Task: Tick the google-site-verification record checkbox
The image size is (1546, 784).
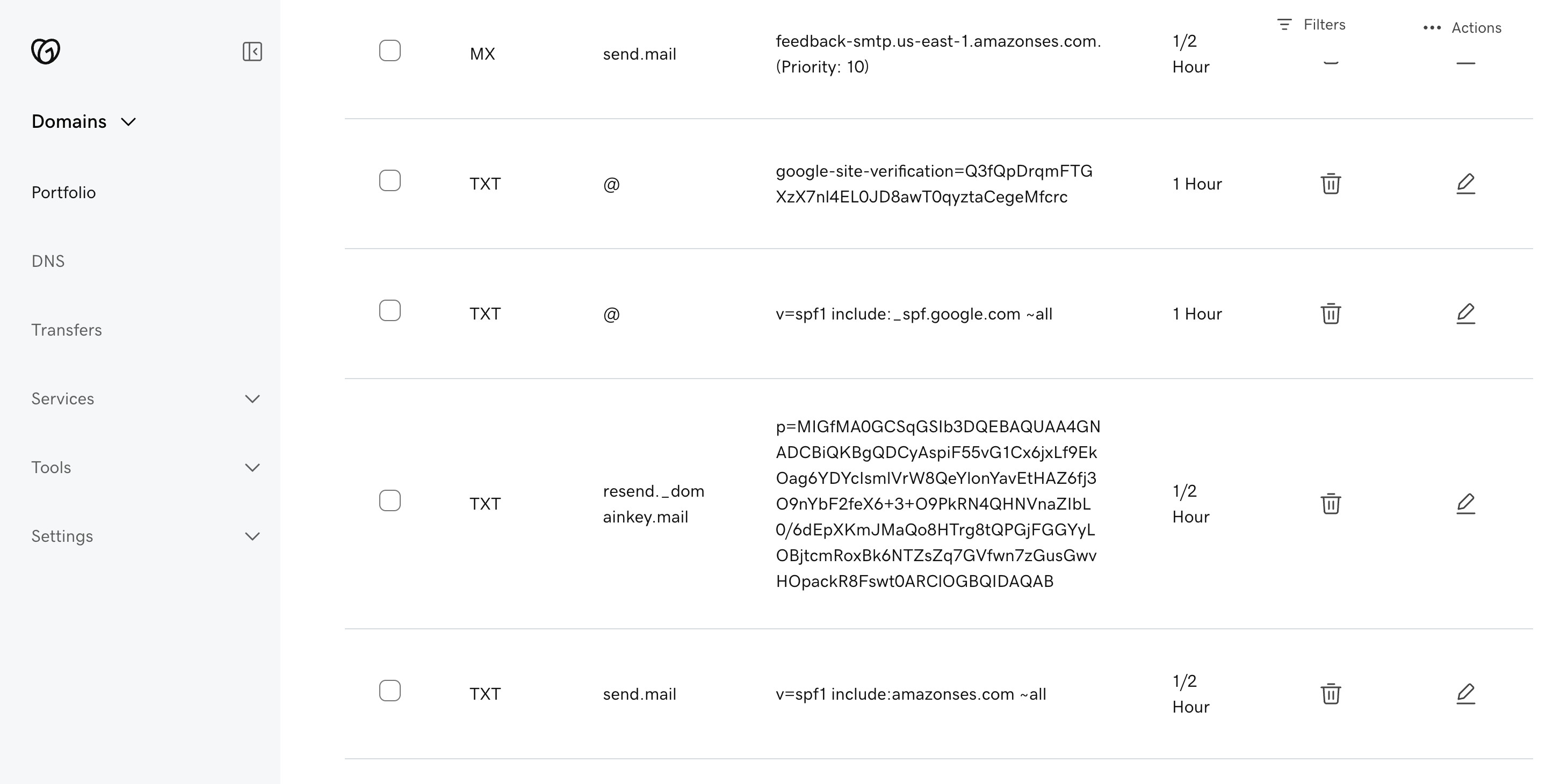Action: click(x=390, y=179)
